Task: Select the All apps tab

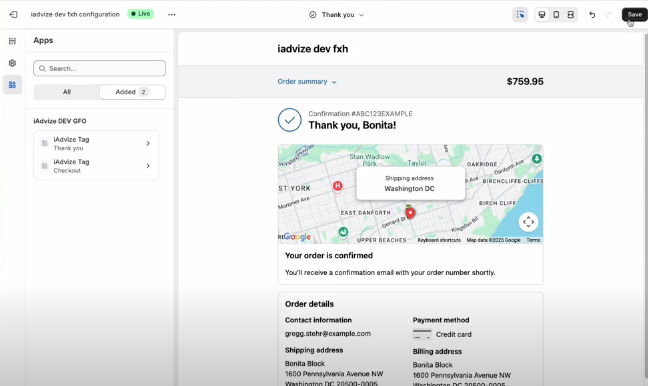Action: click(x=67, y=92)
